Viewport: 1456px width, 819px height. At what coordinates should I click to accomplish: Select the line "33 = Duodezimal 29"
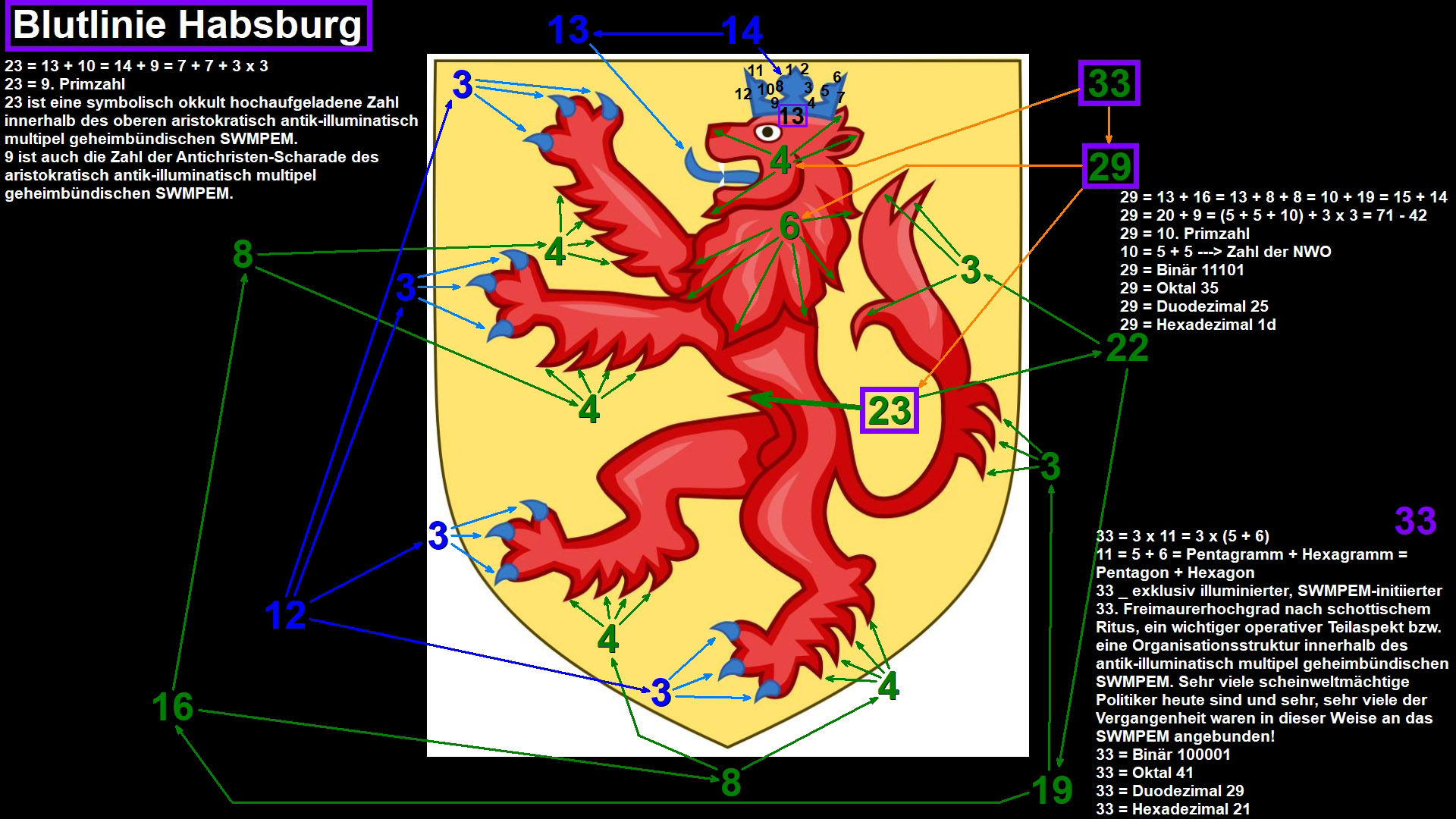pyautogui.click(x=1169, y=791)
